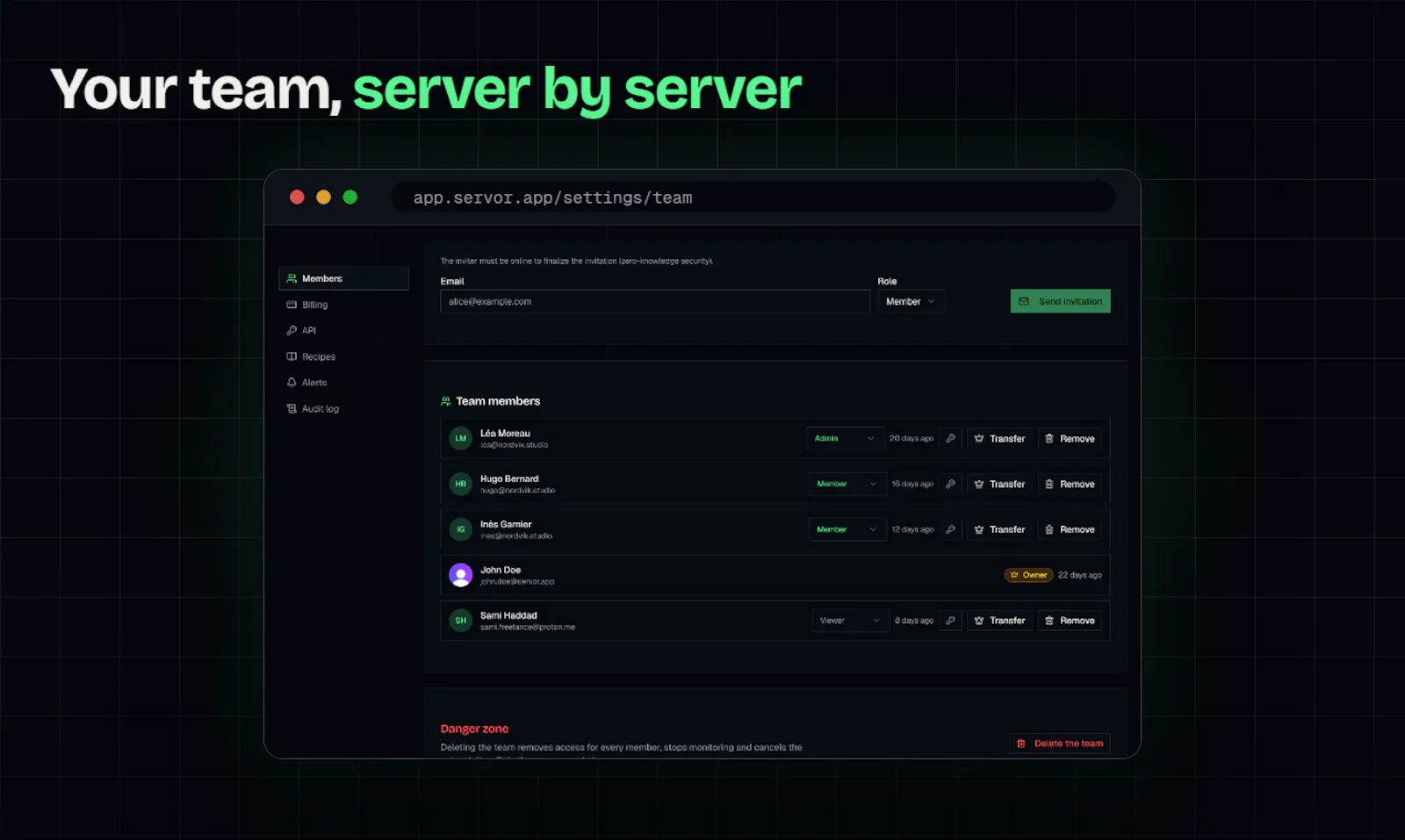1405x840 pixels.
Task: Transfer ownership to Inès Garnier
Action: point(999,529)
